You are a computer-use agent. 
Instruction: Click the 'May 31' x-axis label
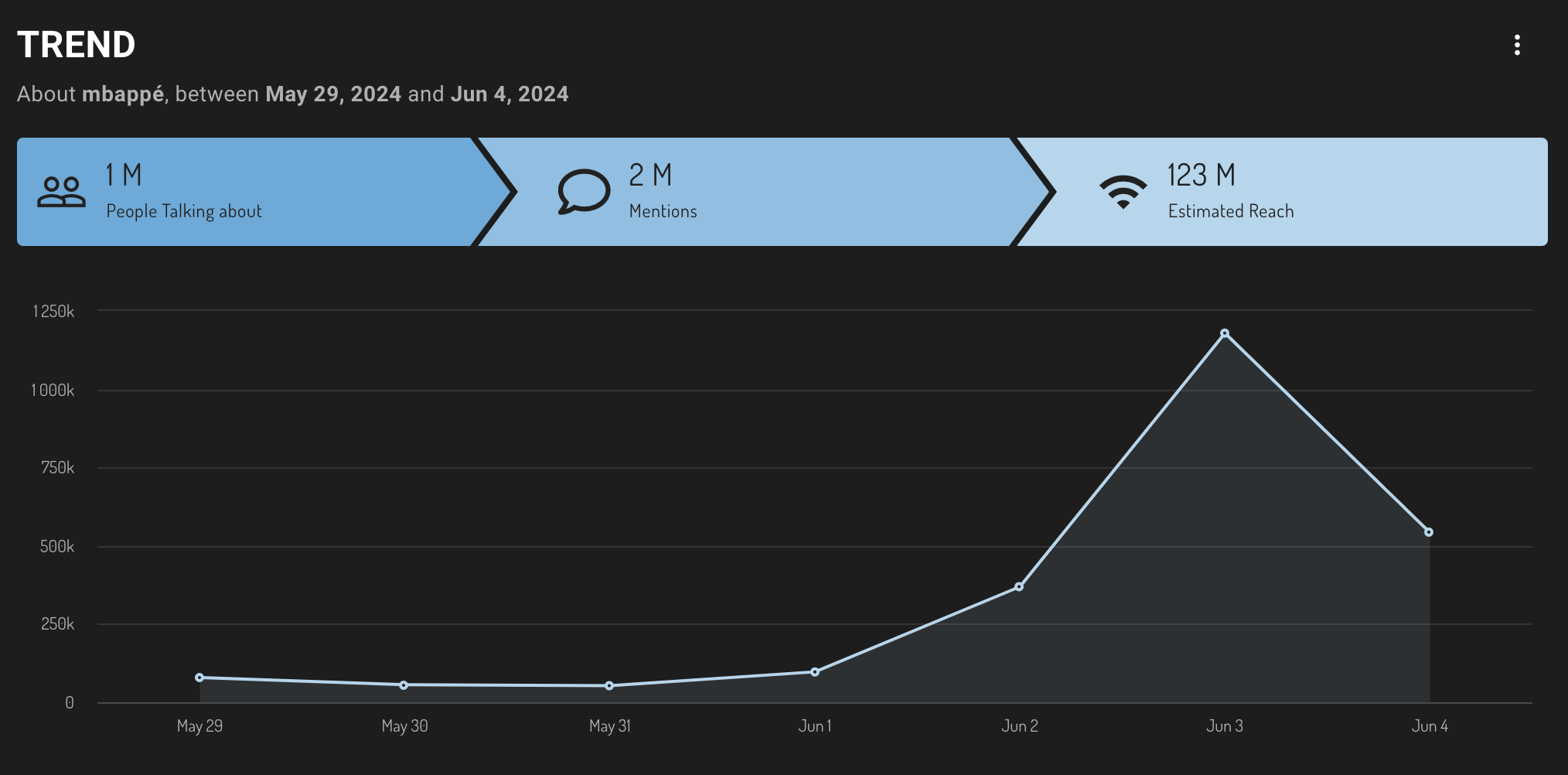click(610, 726)
